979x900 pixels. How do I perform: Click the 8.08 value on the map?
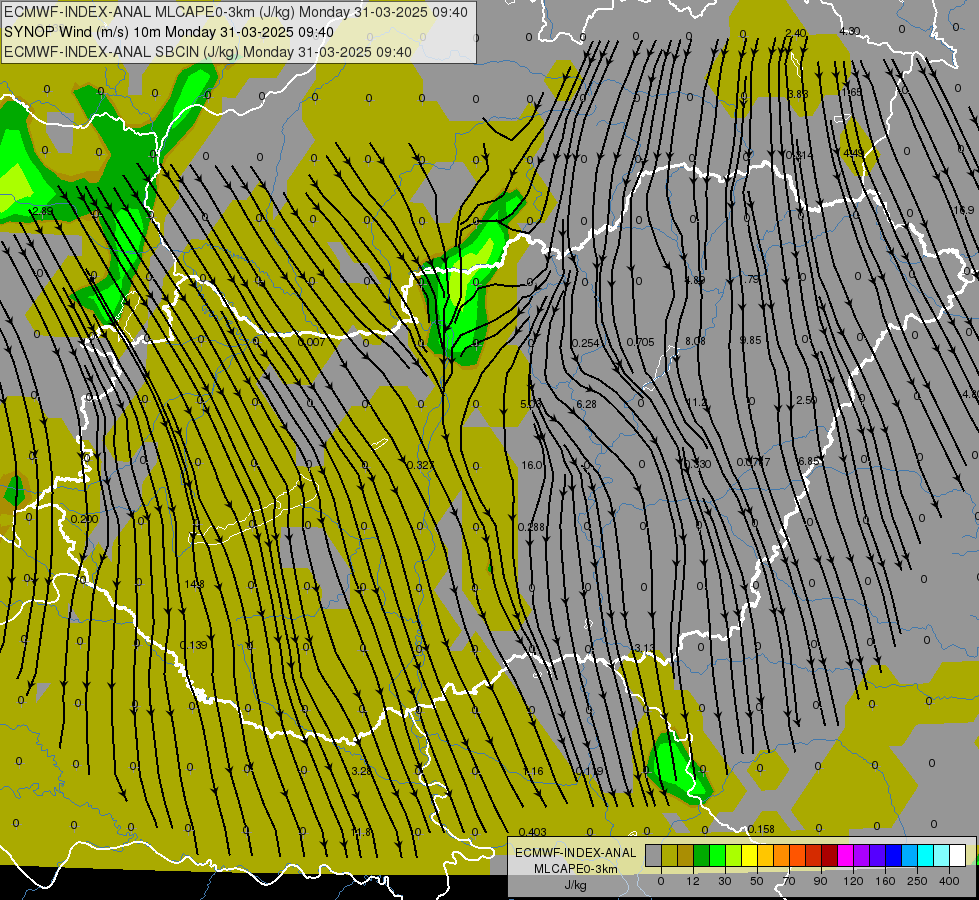point(695,341)
